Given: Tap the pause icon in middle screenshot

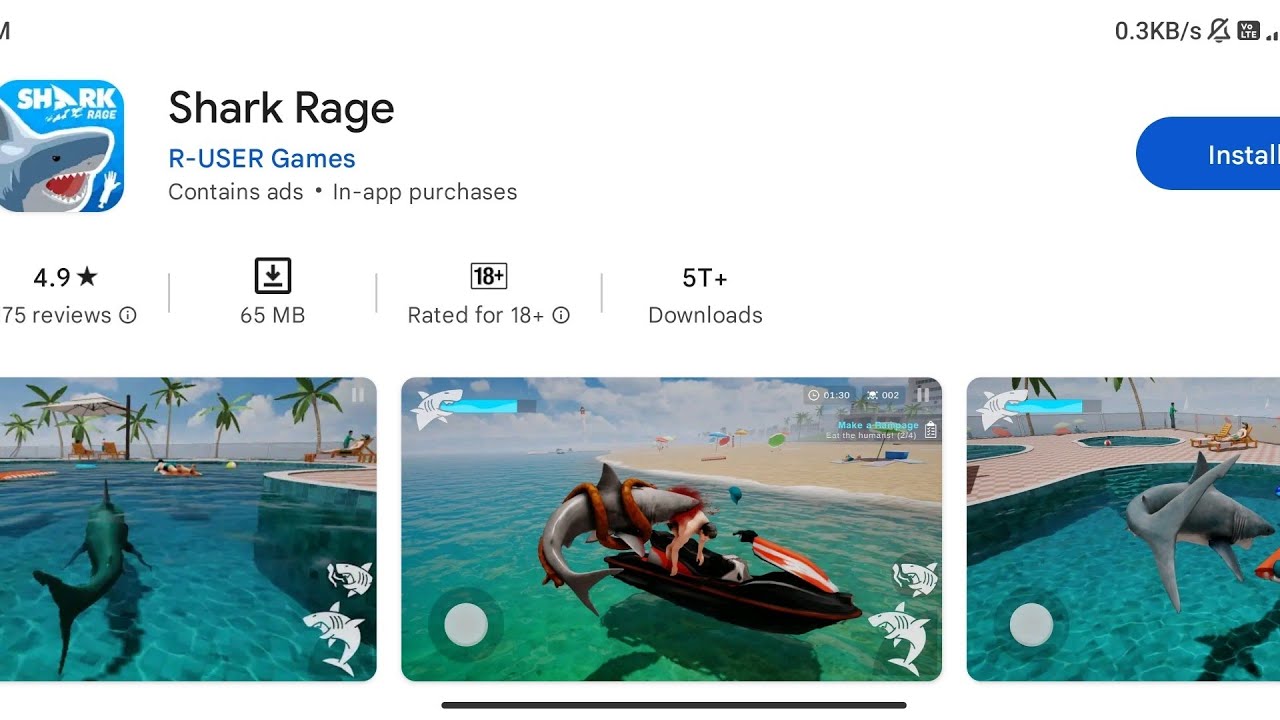Looking at the screenshot, I should tap(922, 395).
